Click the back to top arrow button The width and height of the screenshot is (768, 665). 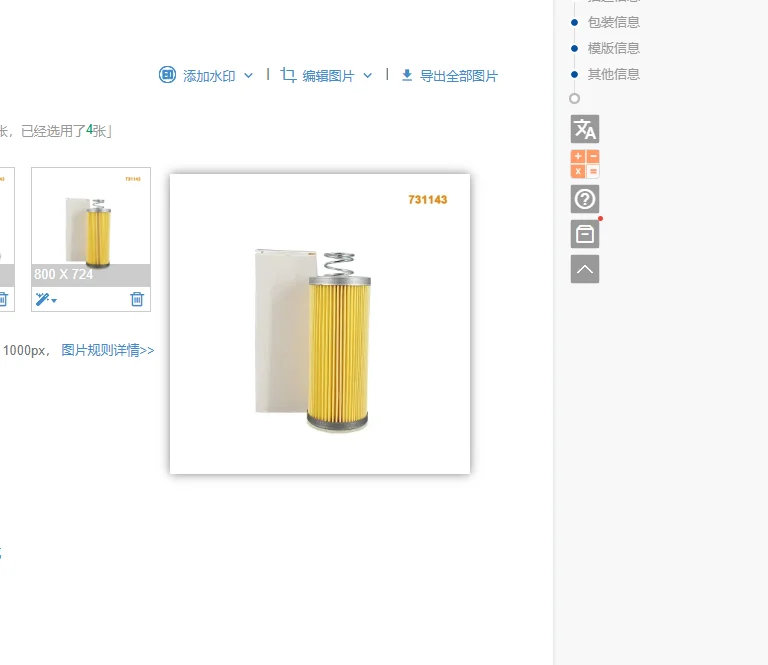coord(585,269)
